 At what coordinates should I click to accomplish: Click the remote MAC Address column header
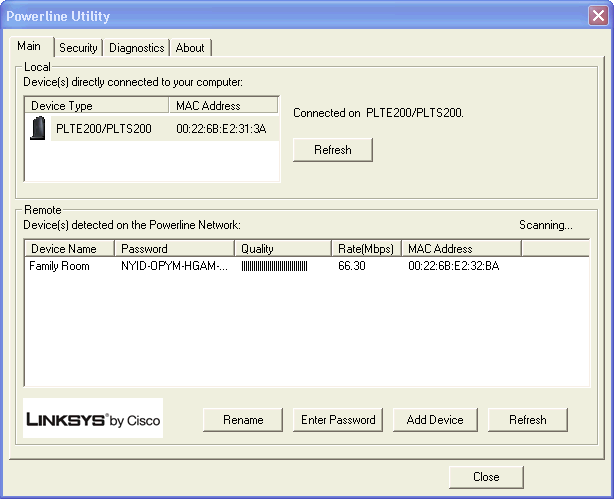[460, 248]
